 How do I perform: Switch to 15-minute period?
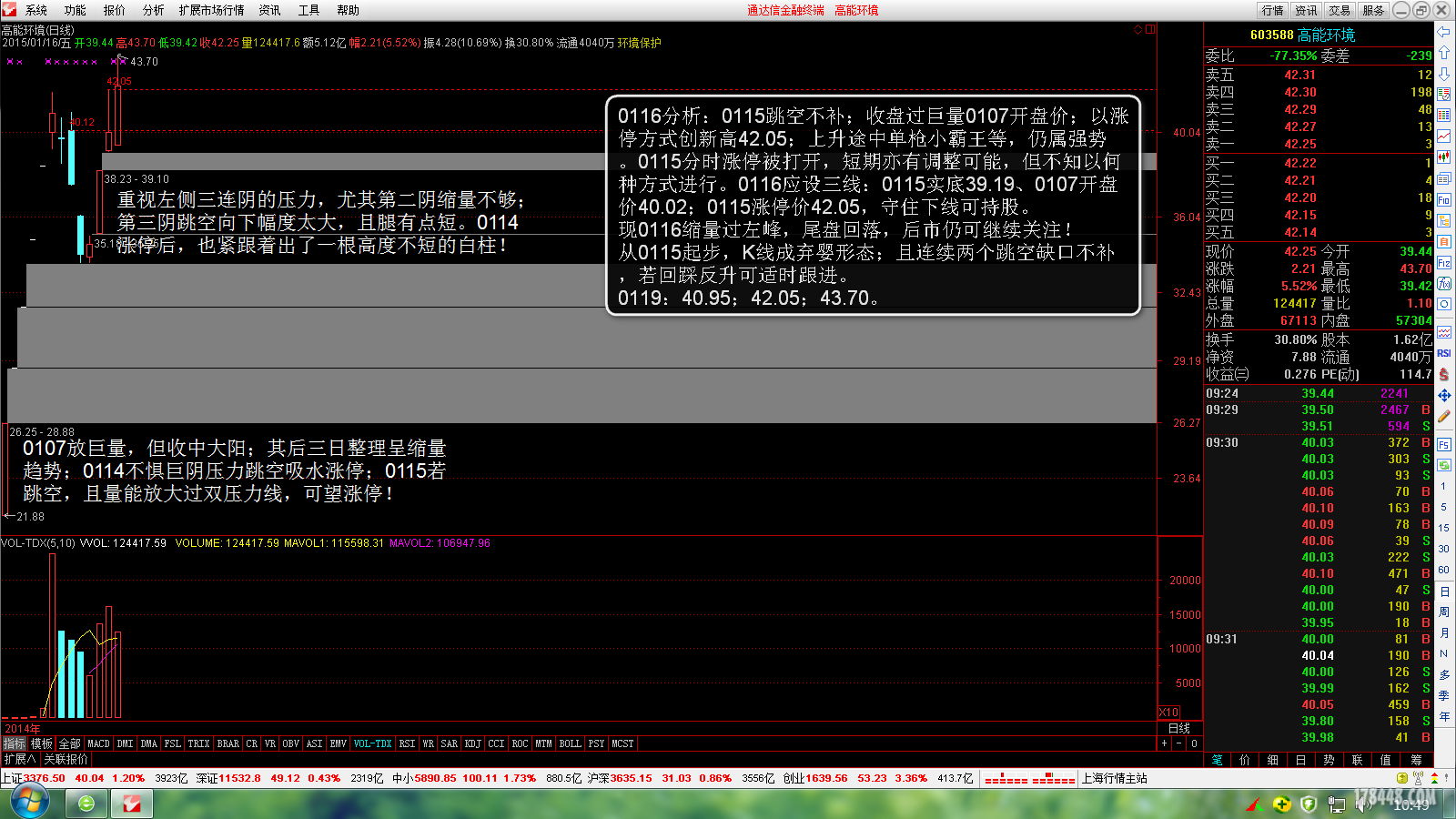[x=1444, y=528]
